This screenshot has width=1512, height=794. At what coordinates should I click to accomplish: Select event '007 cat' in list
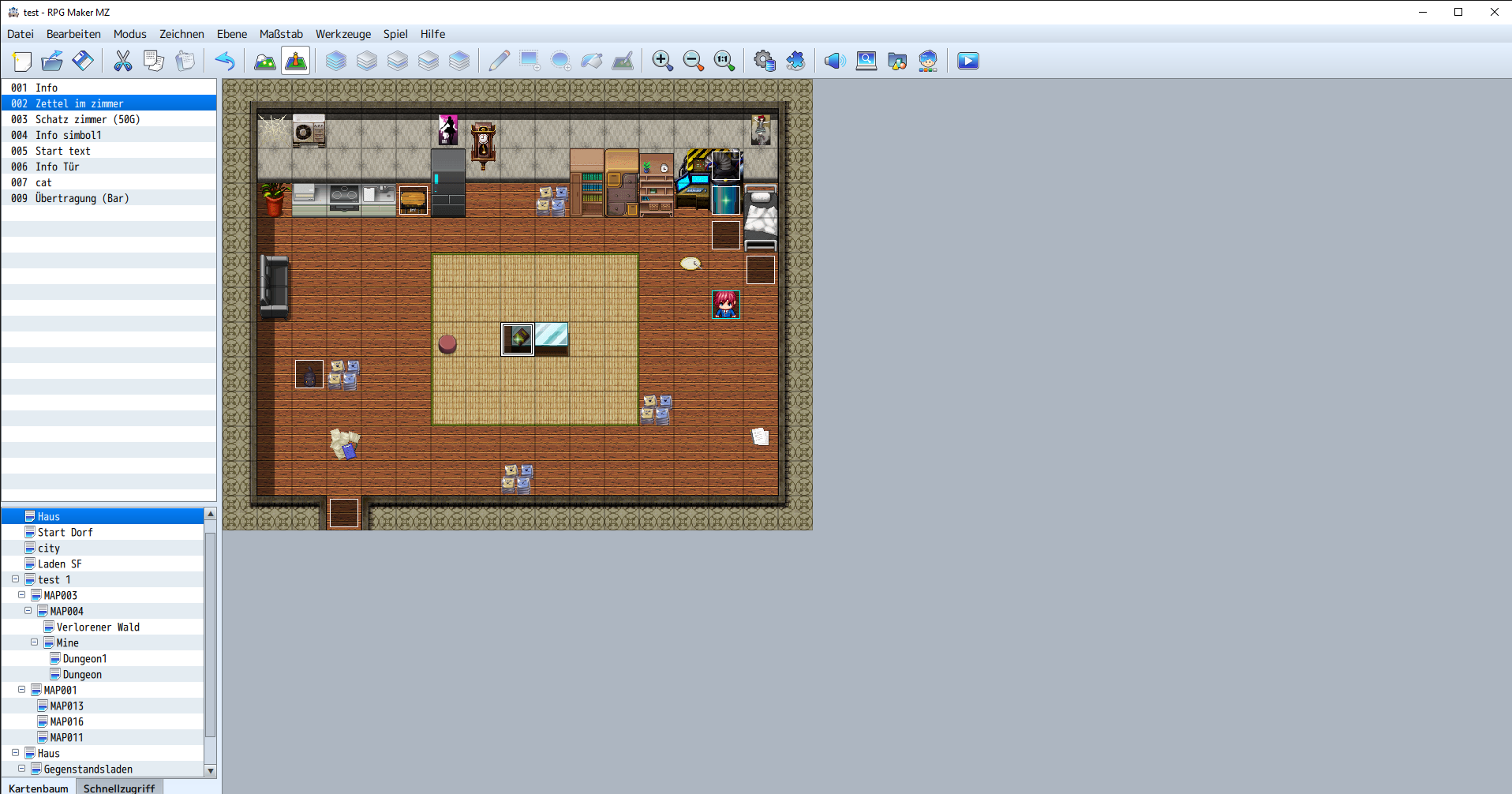[43, 182]
